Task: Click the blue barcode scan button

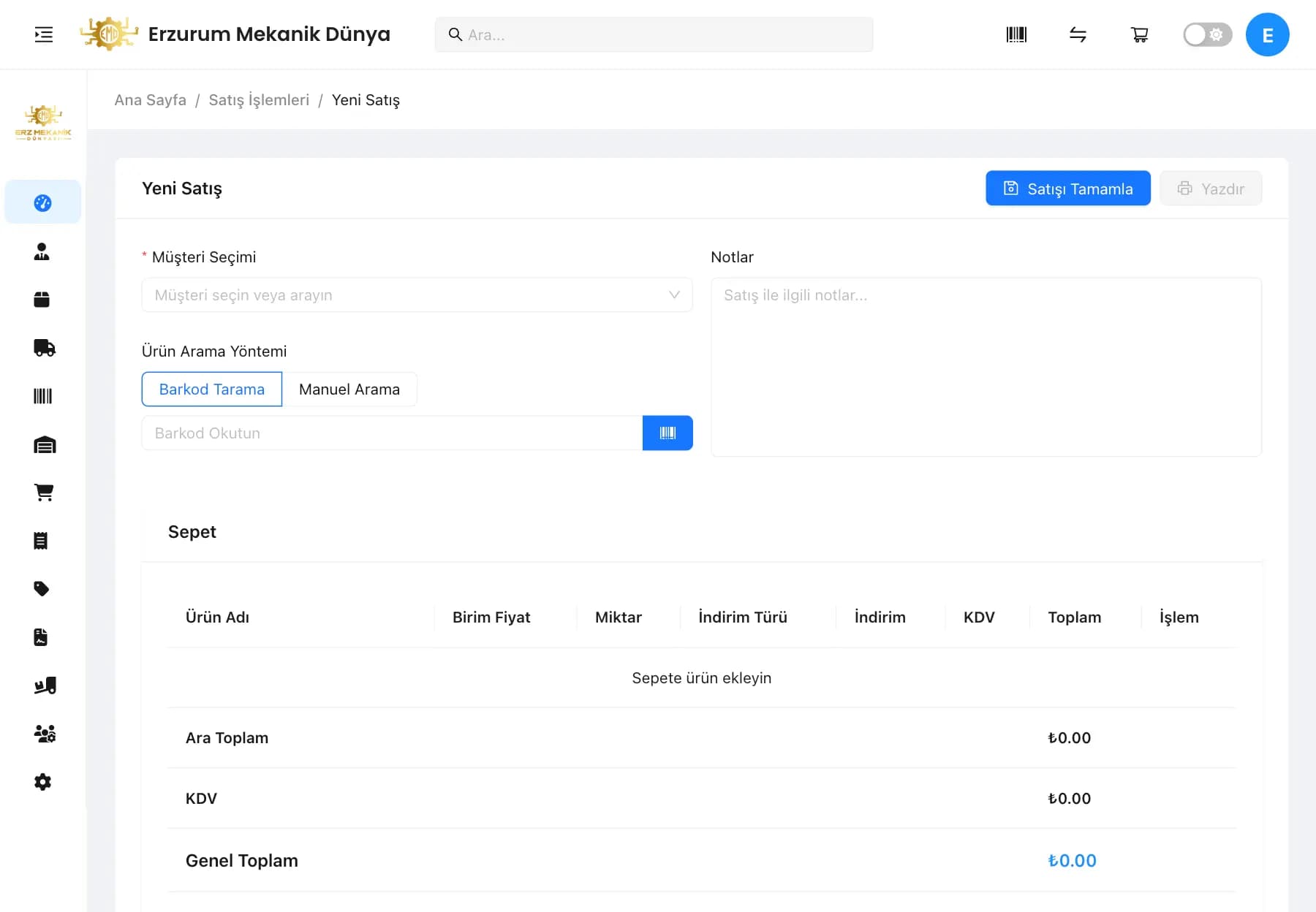Action: tap(667, 433)
